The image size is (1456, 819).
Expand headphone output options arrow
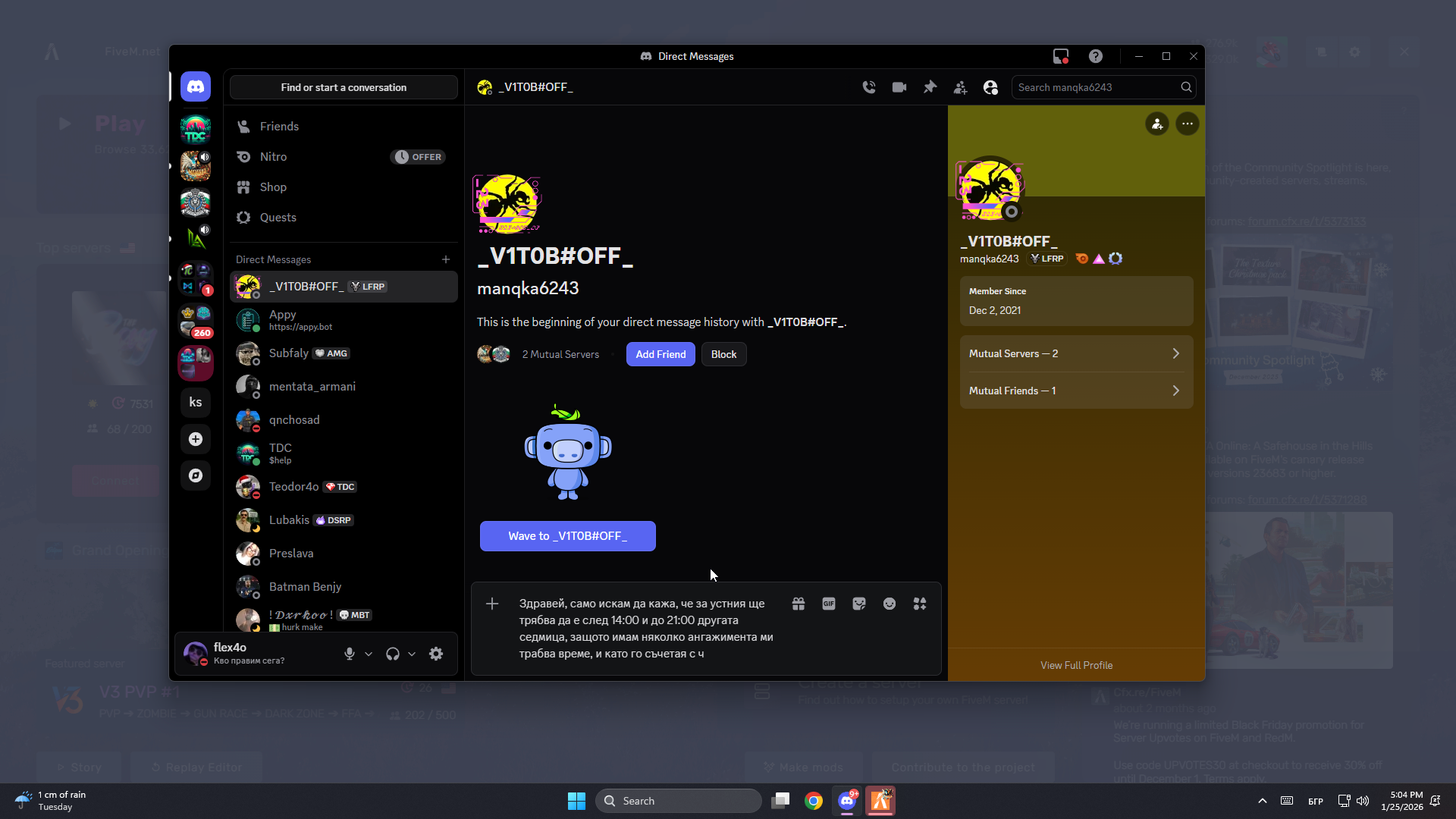coord(412,654)
